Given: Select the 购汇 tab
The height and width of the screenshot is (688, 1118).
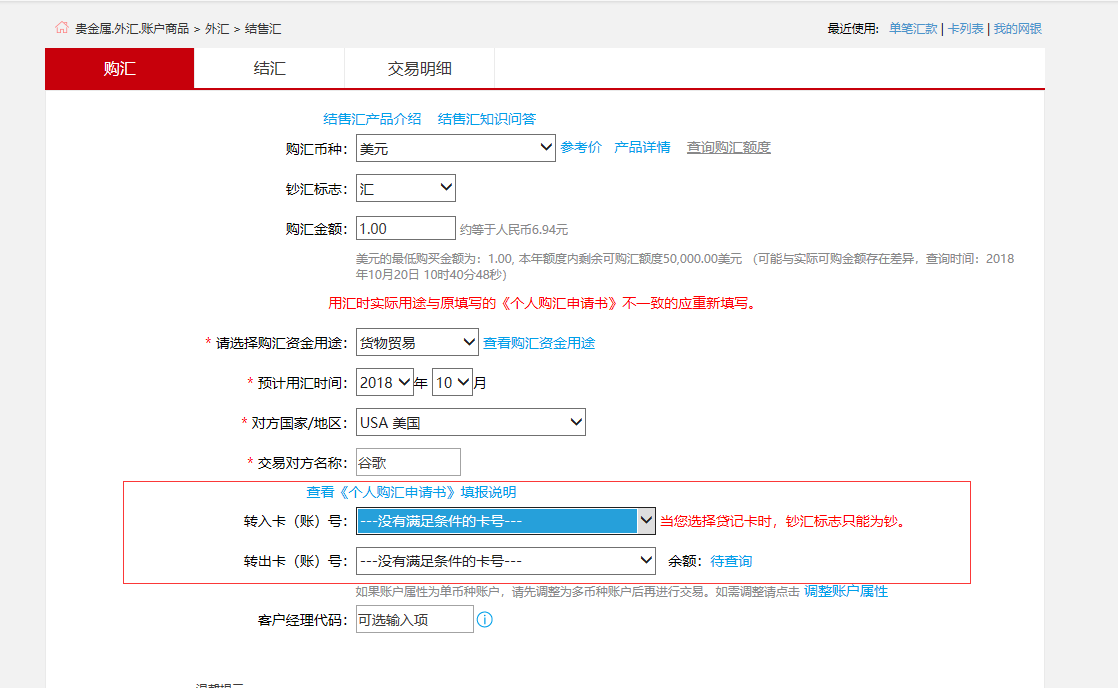Looking at the screenshot, I should point(120,69).
